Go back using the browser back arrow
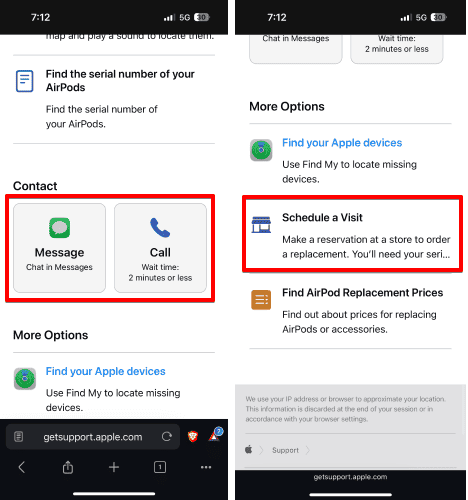The image size is (468, 500). [x=22, y=467]
